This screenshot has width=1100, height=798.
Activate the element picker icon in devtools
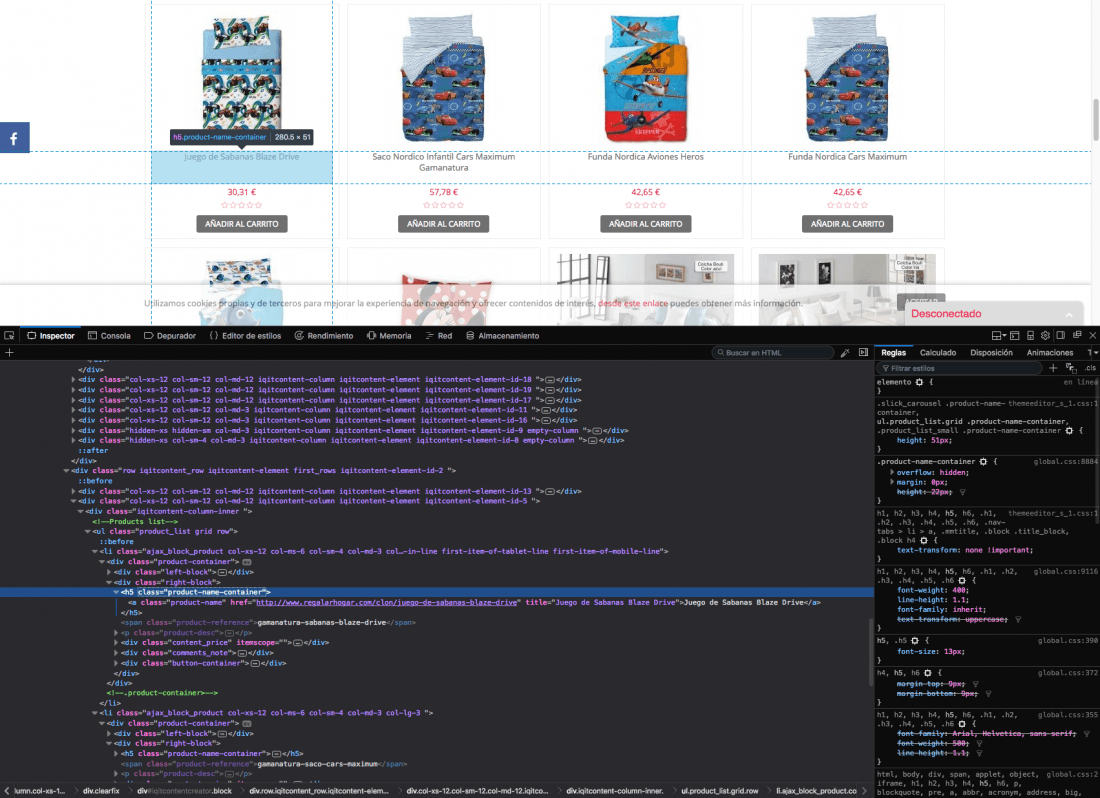tap(9, 336)
